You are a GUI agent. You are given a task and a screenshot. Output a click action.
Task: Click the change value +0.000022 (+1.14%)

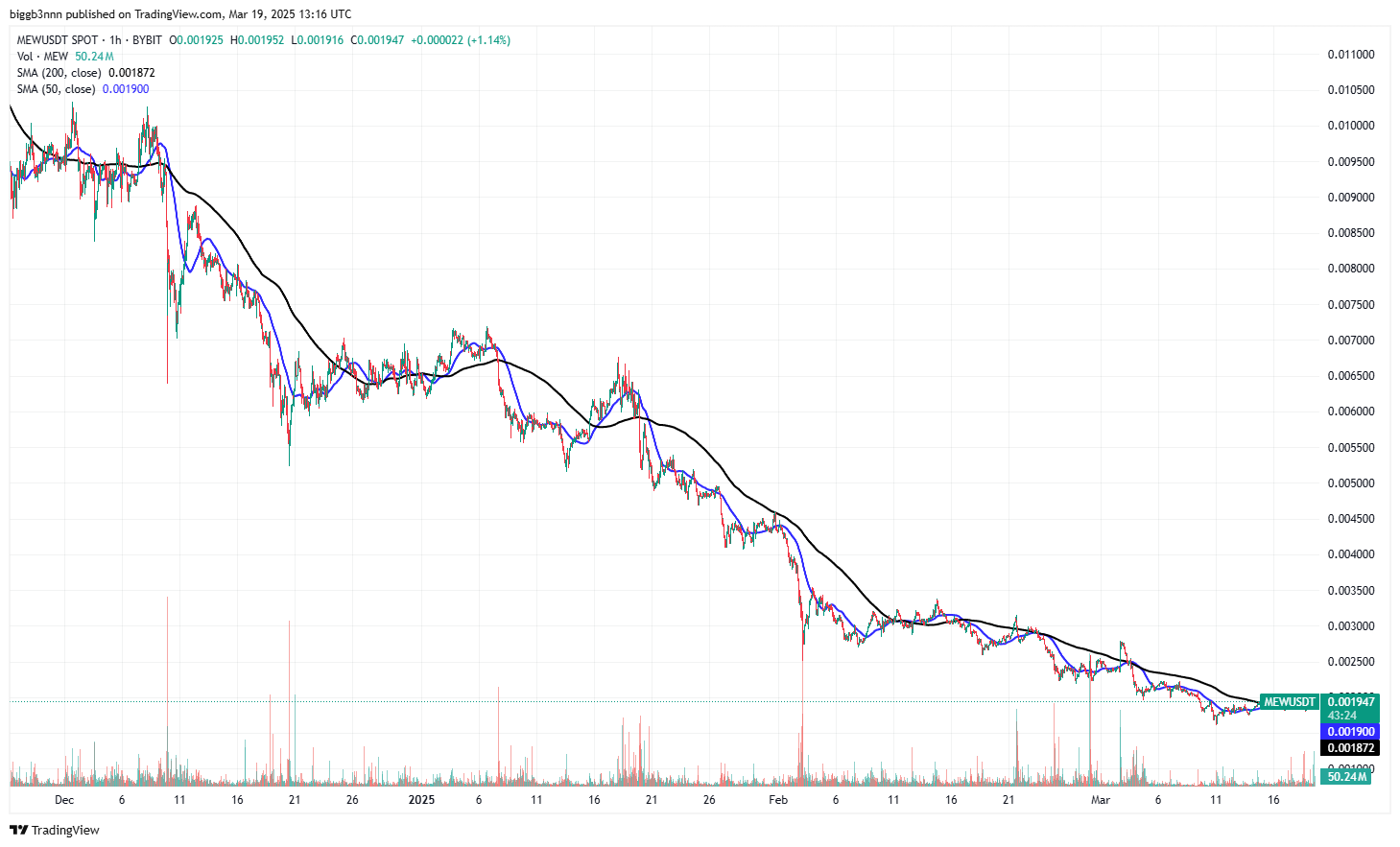(x=461, y=40)
